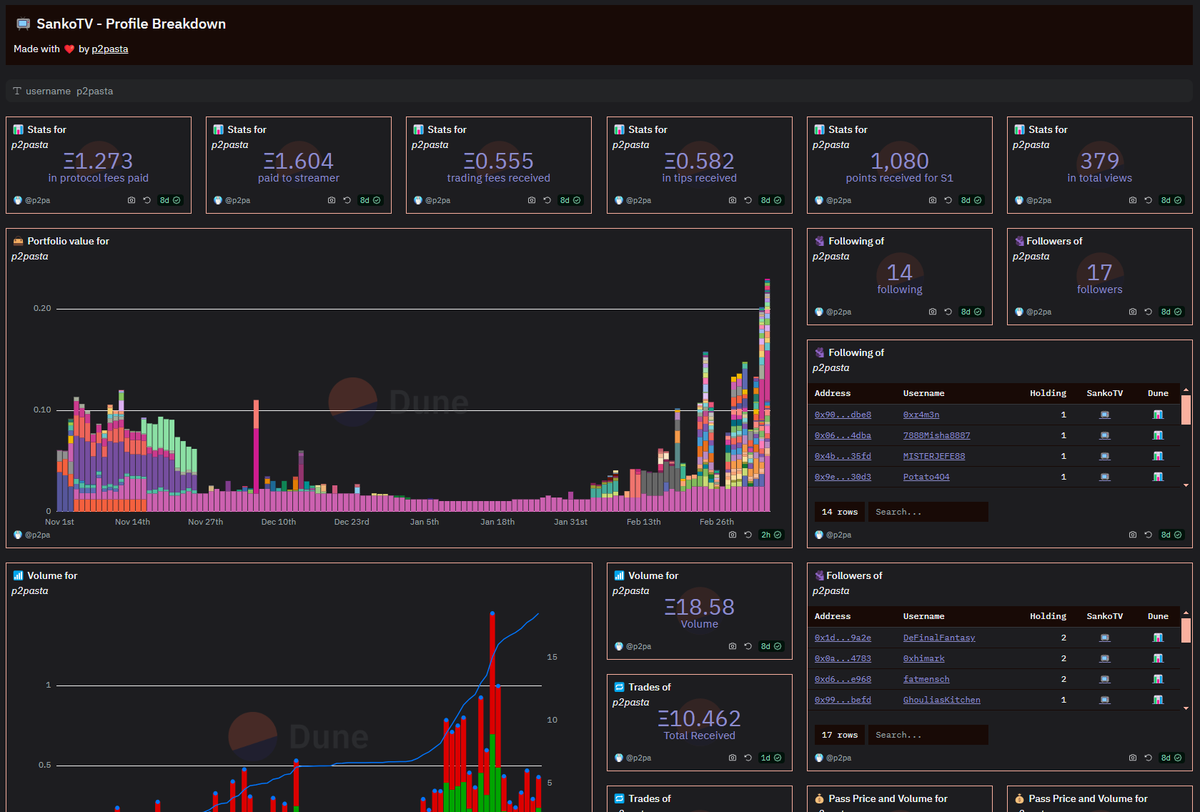Click Followers table scrollbar thumb
1200x812 pixels.
click(x=1186, y=630)
